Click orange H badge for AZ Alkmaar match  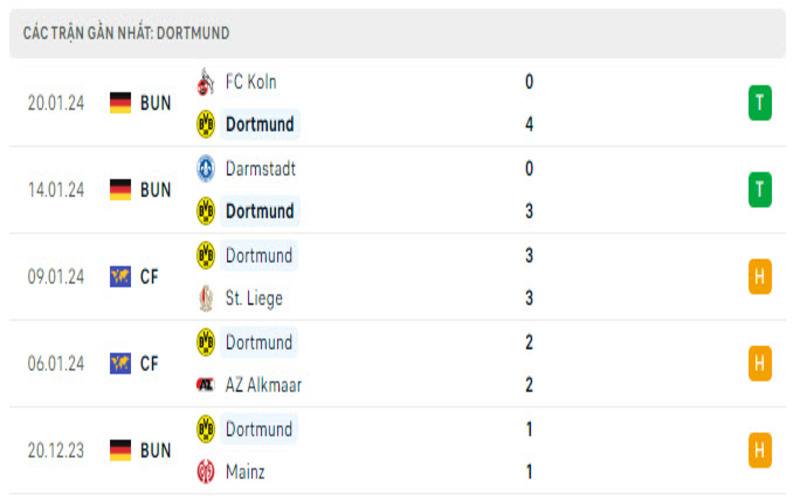760,363
